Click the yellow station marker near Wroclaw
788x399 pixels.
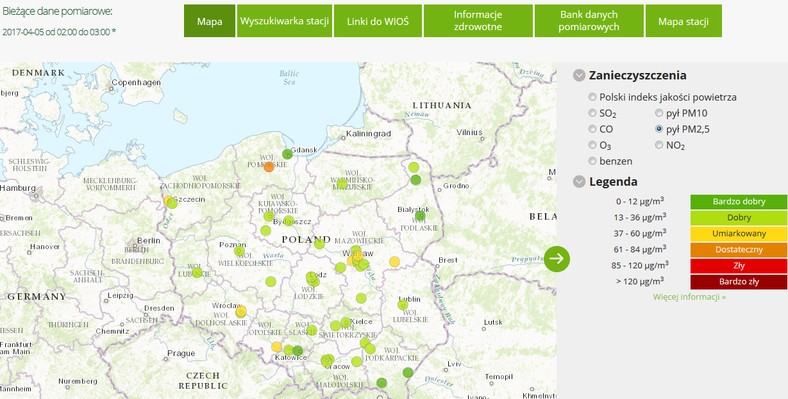click(x=241, y=312)
